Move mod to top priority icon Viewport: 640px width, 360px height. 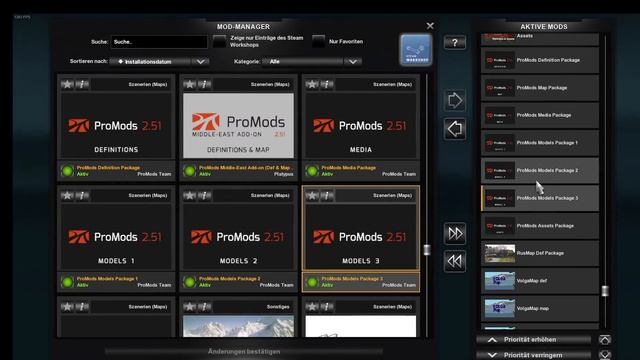coord(605,340)
